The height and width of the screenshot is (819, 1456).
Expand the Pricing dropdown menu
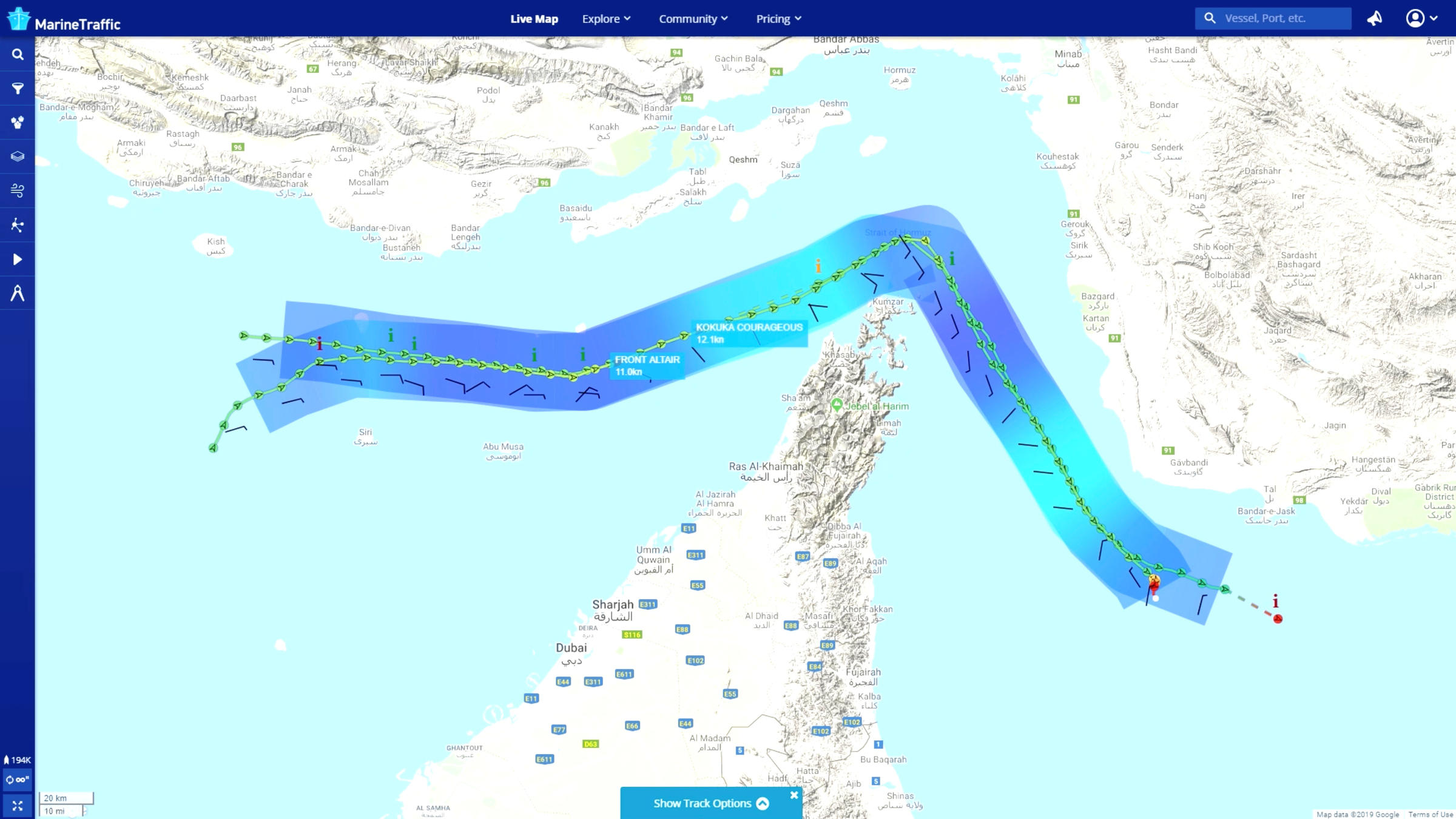pyautogui.click(x=779, y=18)
